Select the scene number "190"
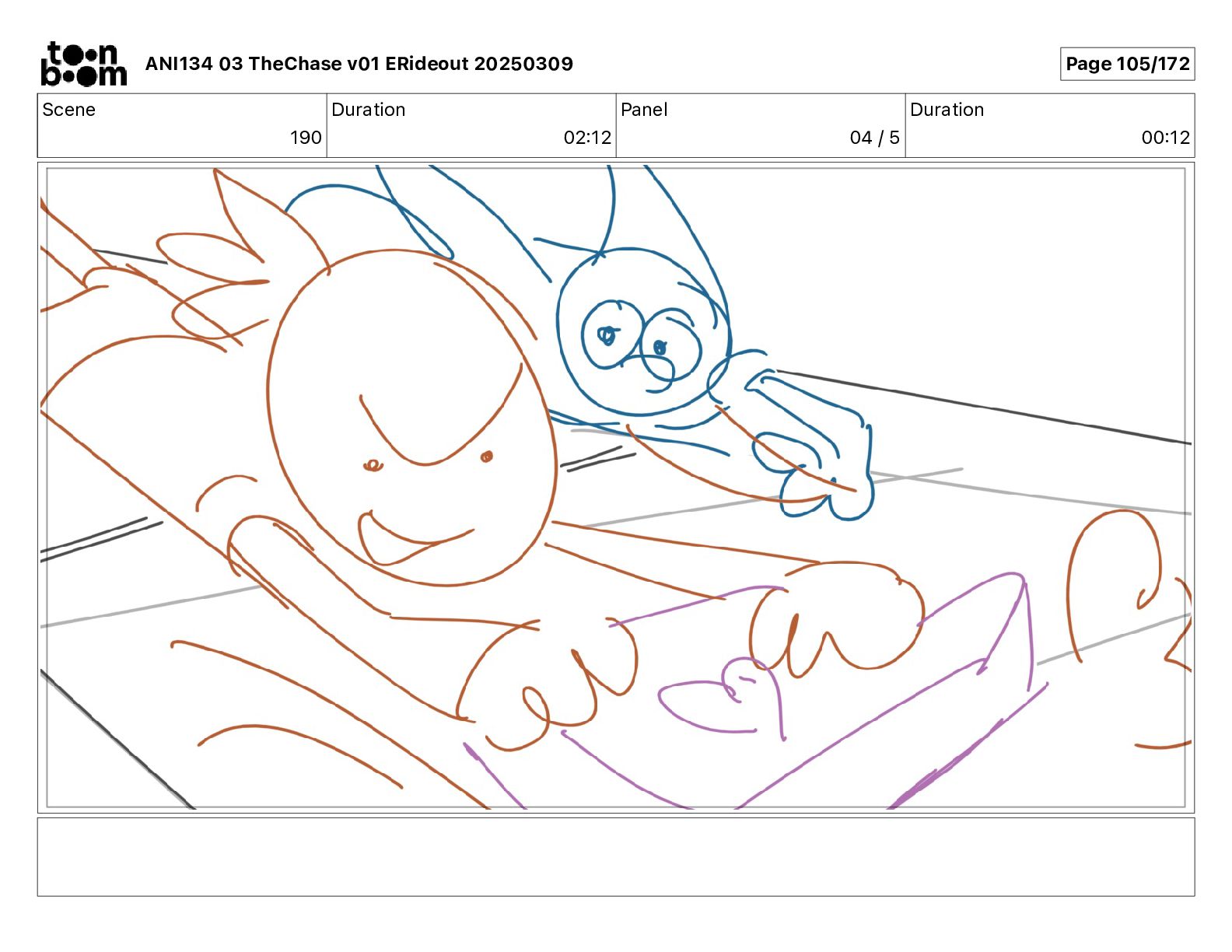The height and width of the screenshot is (952, 1232). [306, 138]
